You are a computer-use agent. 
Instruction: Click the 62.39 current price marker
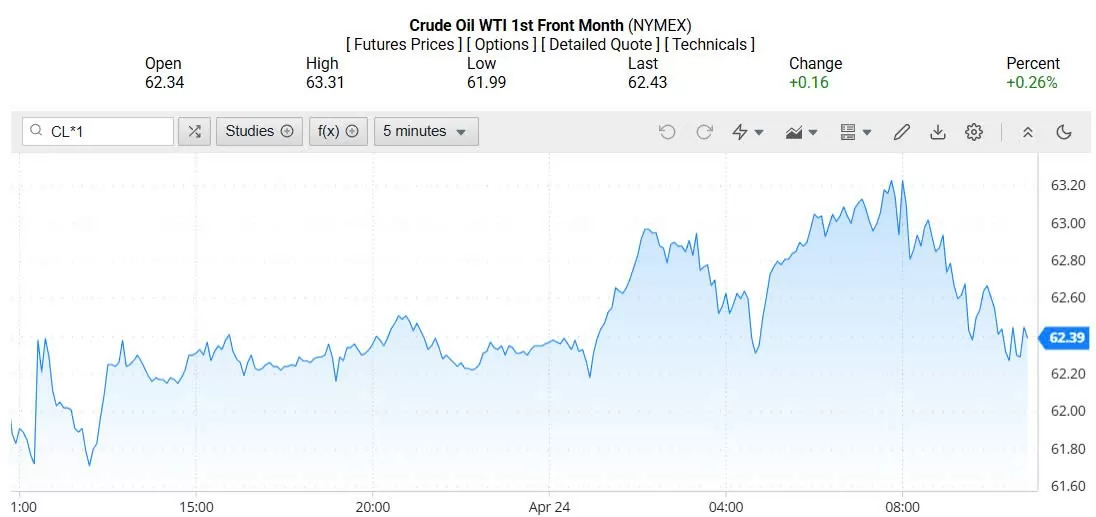coord(1065,338)
